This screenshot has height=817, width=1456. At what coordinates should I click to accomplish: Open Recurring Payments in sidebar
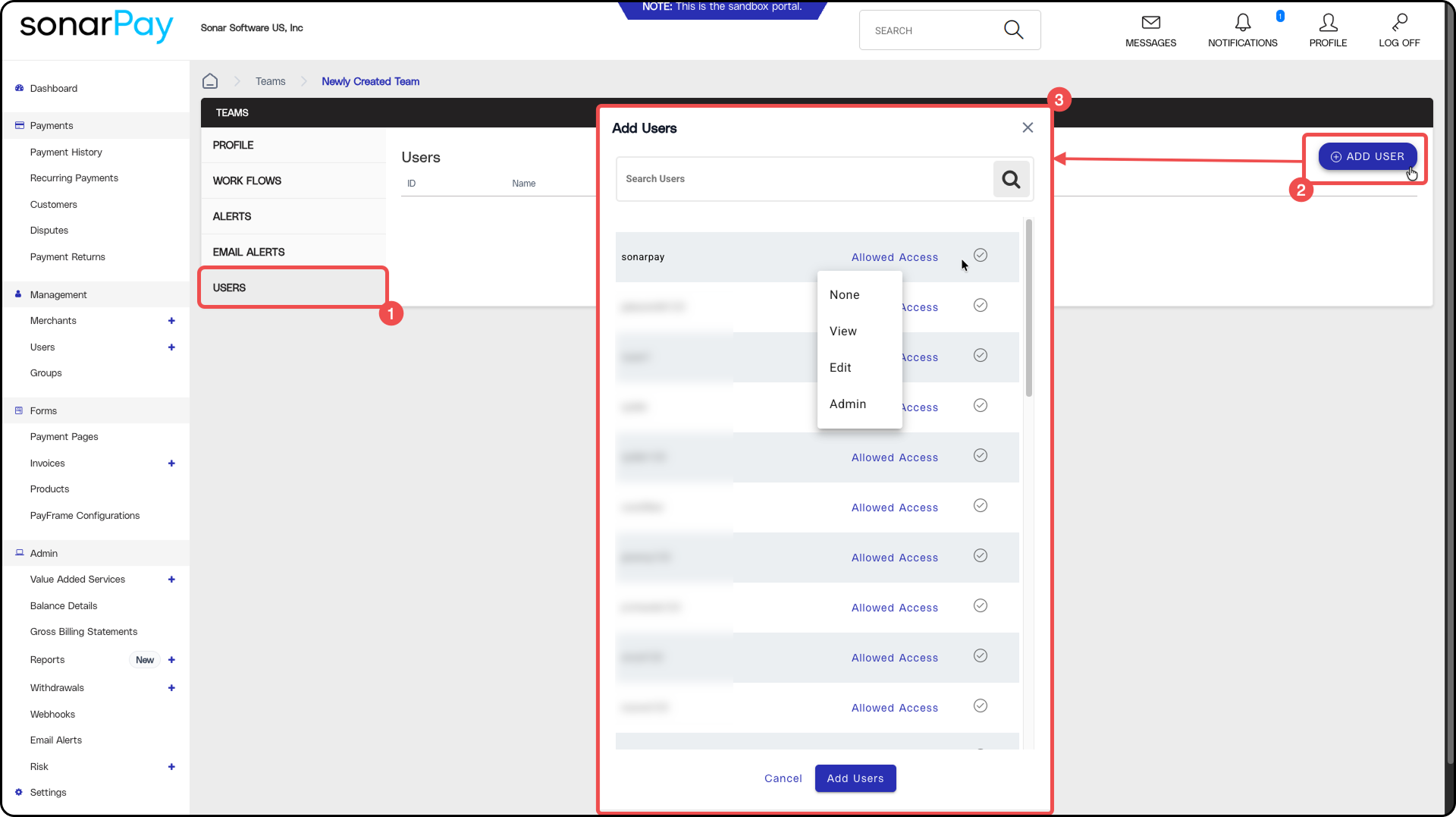74,178
